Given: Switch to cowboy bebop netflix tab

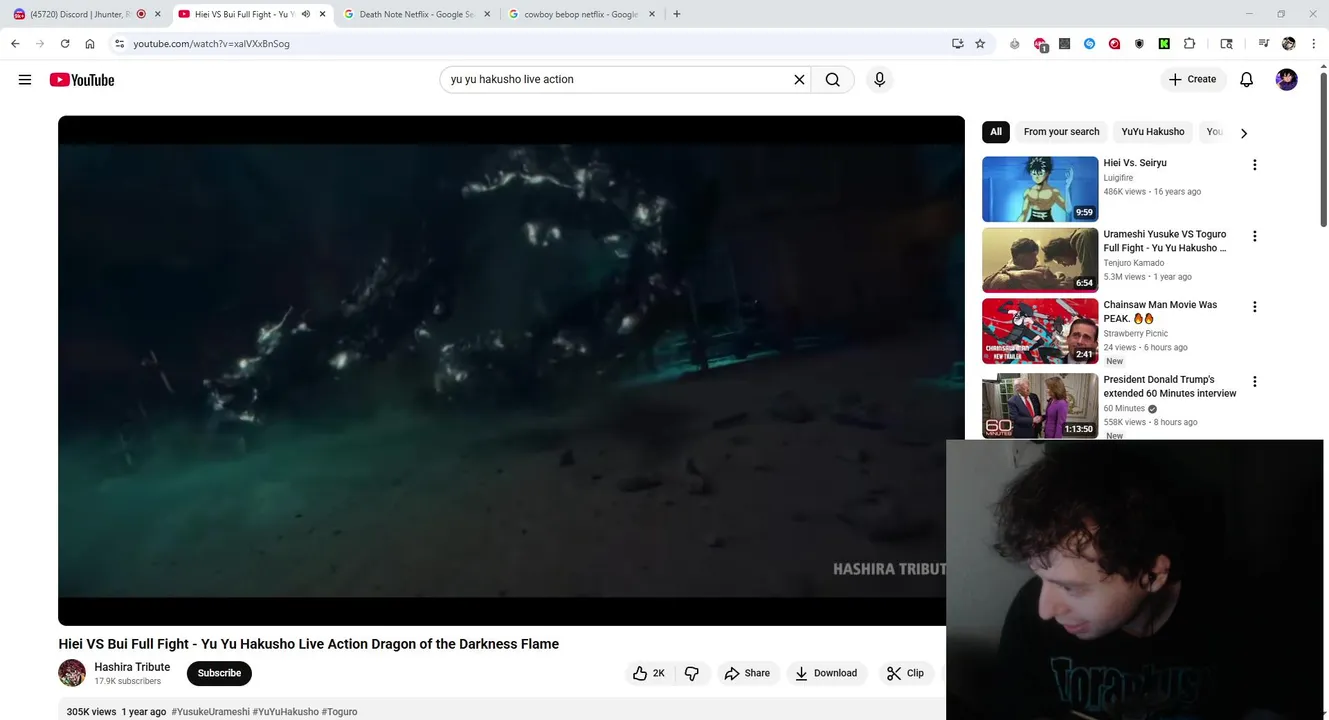Looking at the screenshot, I should coord(580,14).
